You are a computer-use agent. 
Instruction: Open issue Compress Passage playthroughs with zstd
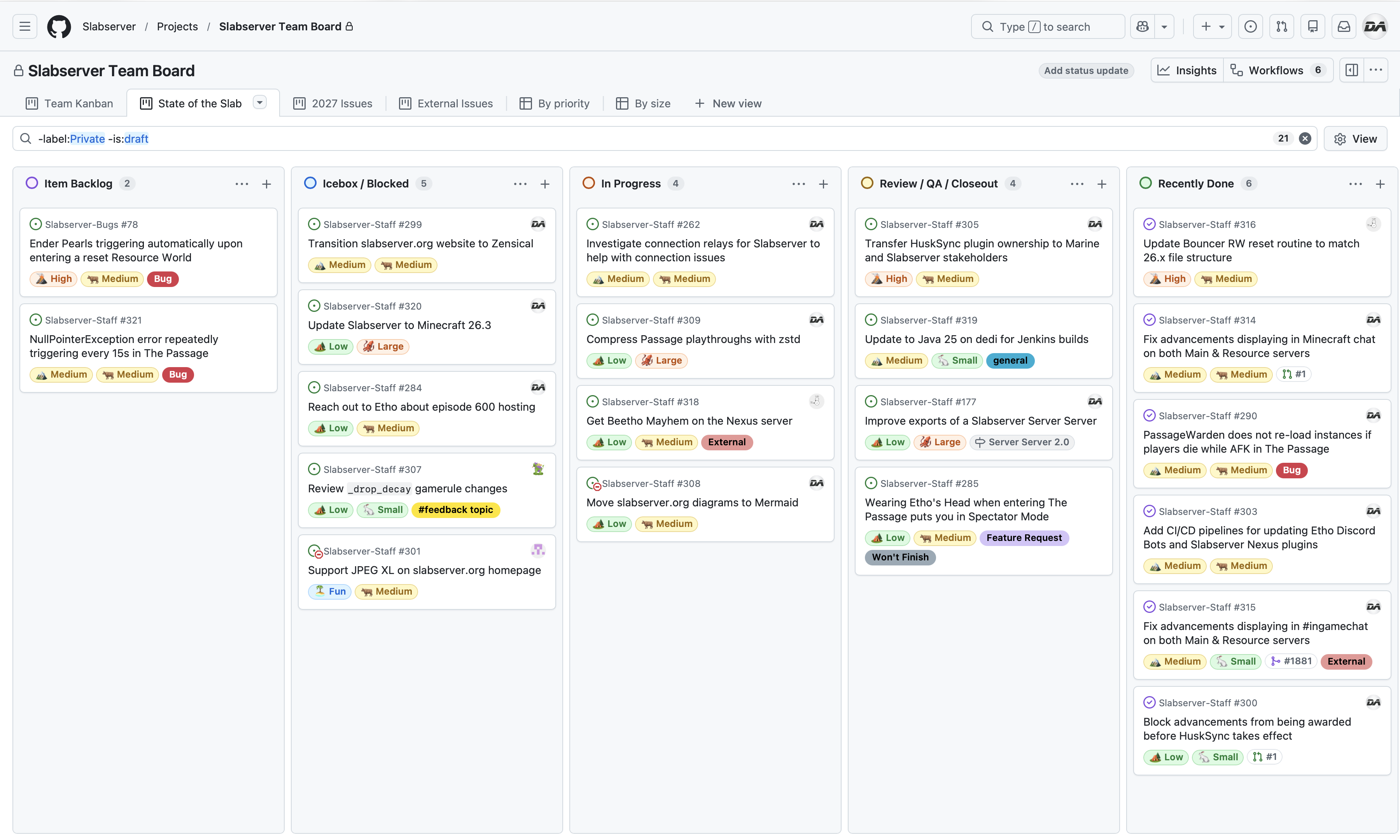click(693, 339)
